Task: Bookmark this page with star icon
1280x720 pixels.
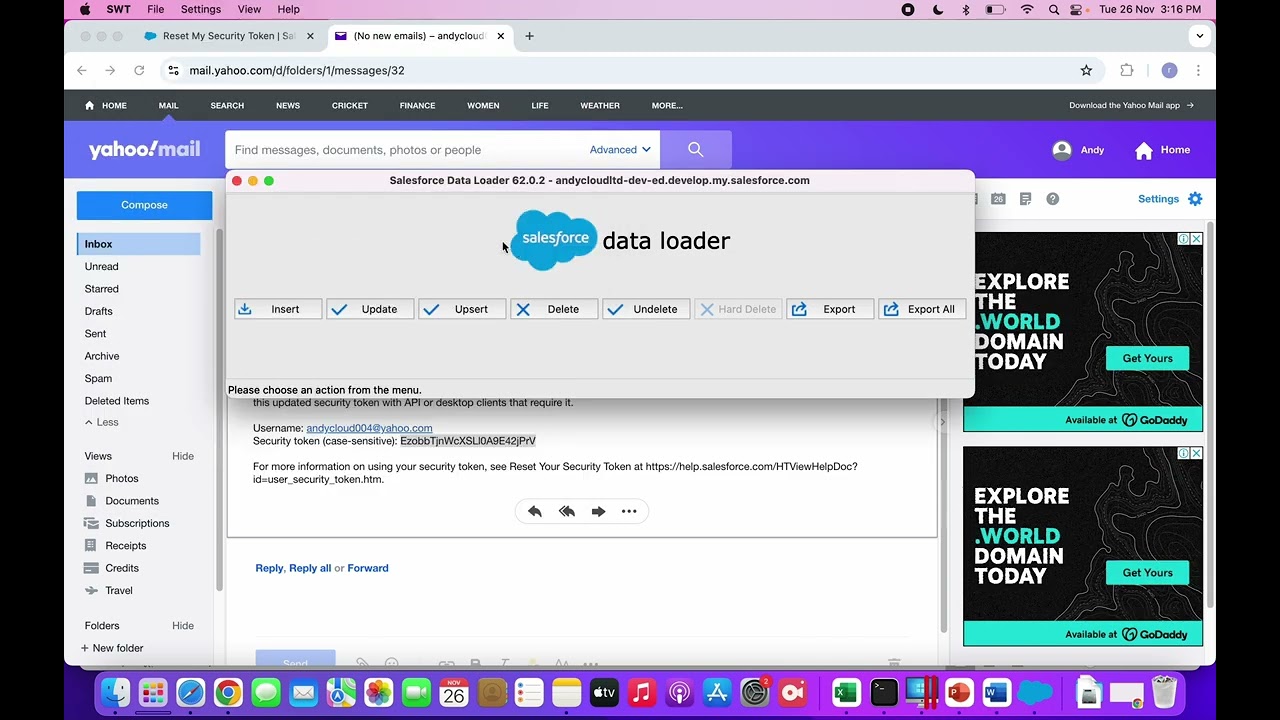Action: (1086, 71)
